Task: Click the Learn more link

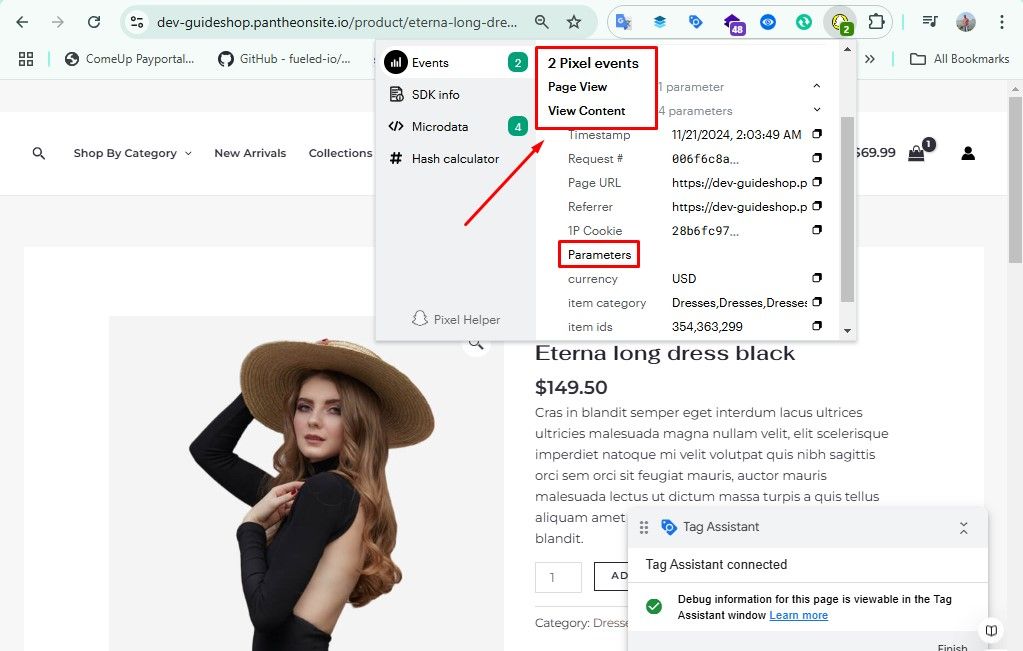Action: click(798, 615)
